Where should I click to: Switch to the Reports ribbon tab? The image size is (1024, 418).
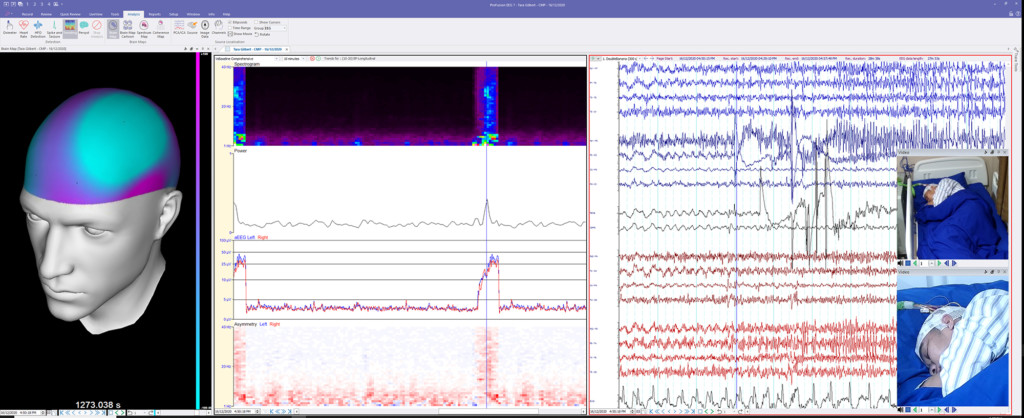point(155,14)
